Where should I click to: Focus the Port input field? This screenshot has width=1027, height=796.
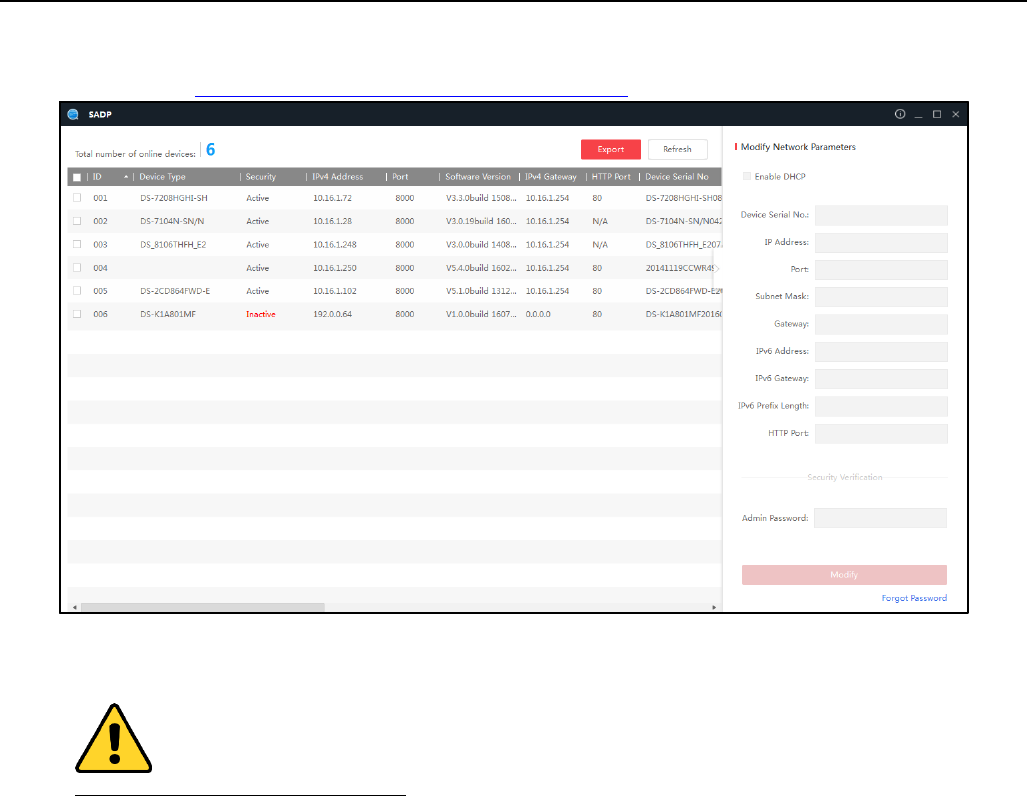click(881, 269)
